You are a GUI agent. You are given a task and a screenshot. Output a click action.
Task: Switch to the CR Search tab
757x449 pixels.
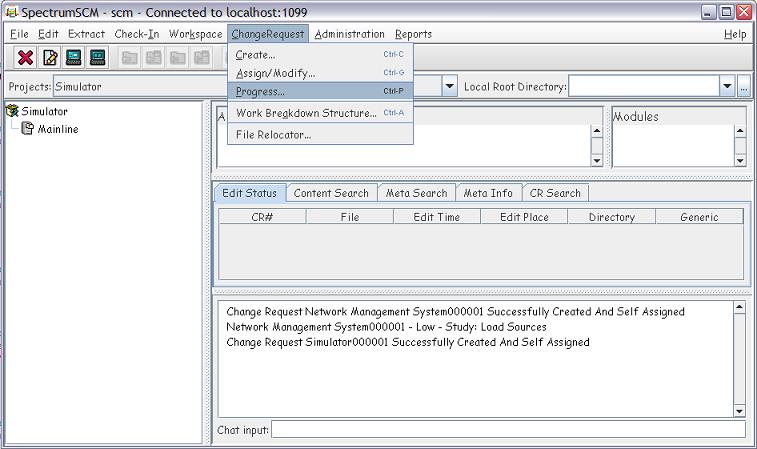pos(555,193)
